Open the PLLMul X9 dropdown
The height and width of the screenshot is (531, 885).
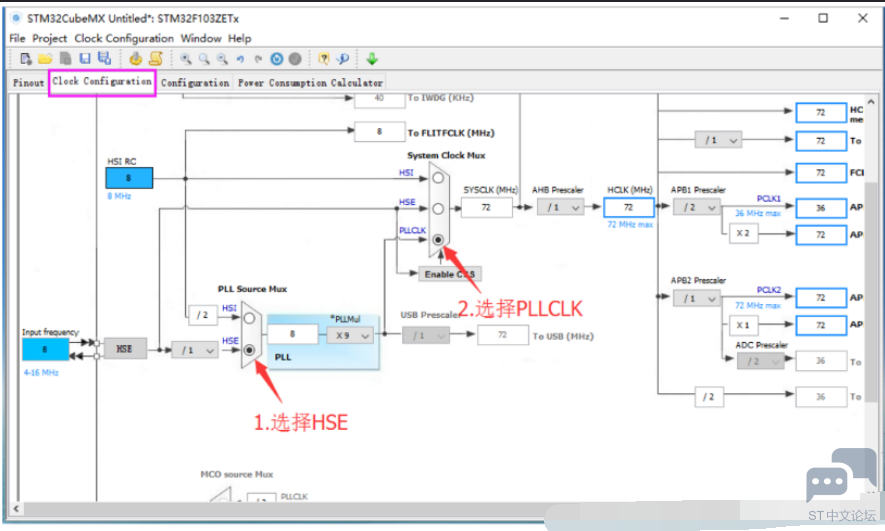click(x=350, y=335)
